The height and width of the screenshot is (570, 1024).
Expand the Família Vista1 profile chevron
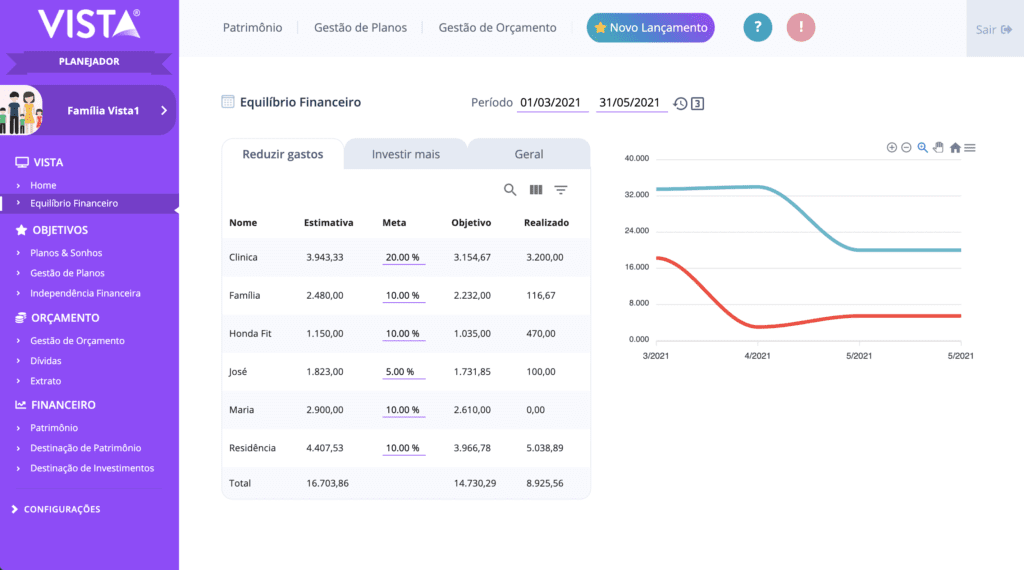point(164,111)
